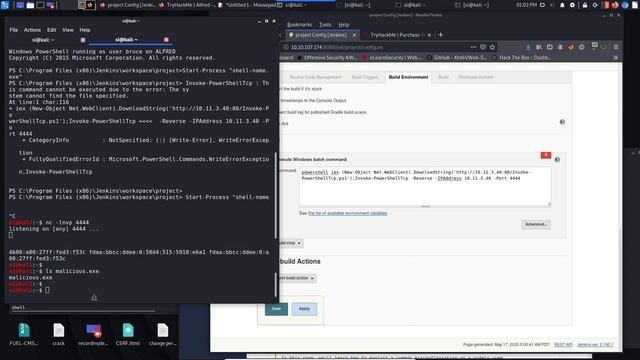Viewport: 640px width, 360px height.
Task: Close the 'TryHackMe | Purchase' browser tab
Action: (x=429, y=35)
